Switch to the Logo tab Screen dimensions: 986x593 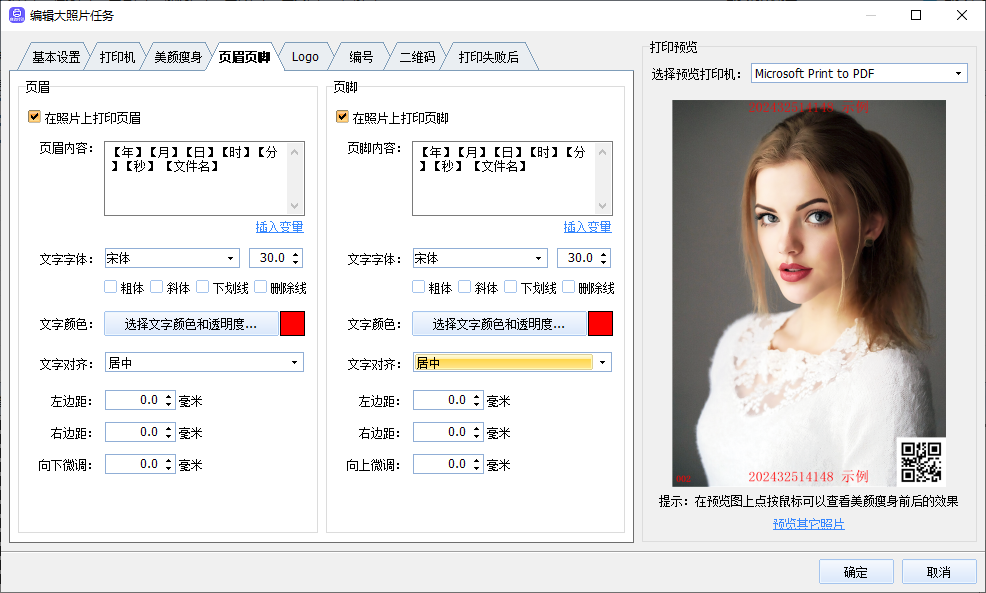[305, 57]
